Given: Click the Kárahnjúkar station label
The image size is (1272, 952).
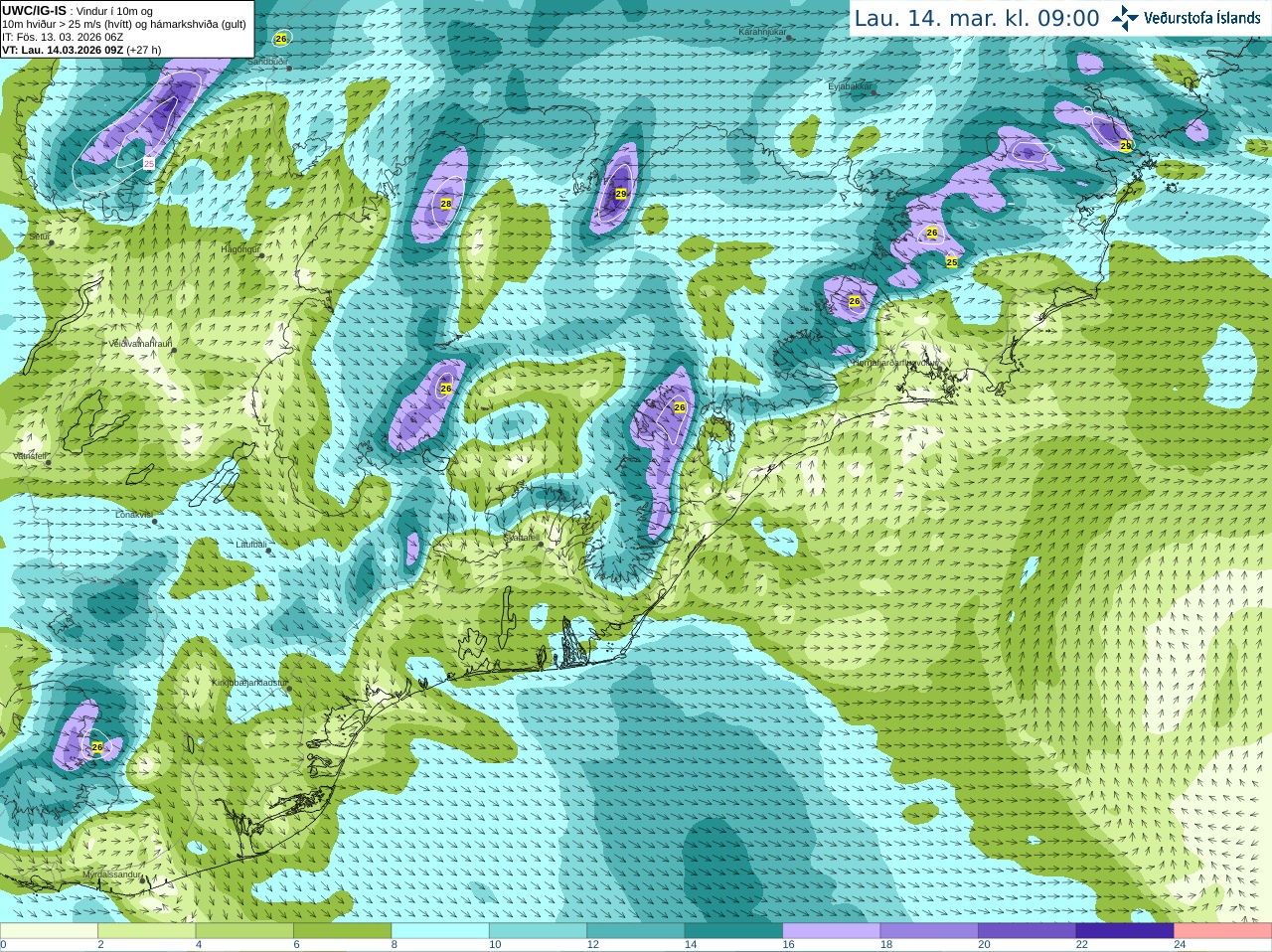Looking at the screenshot, I should [x=763, y=32].
